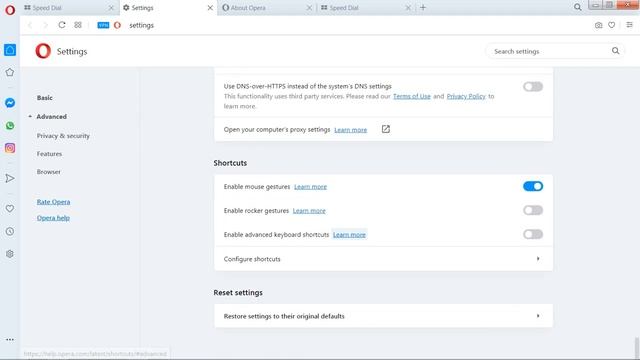Take a snapshot with camera icon
640x360 pixels.
[598, 25]
